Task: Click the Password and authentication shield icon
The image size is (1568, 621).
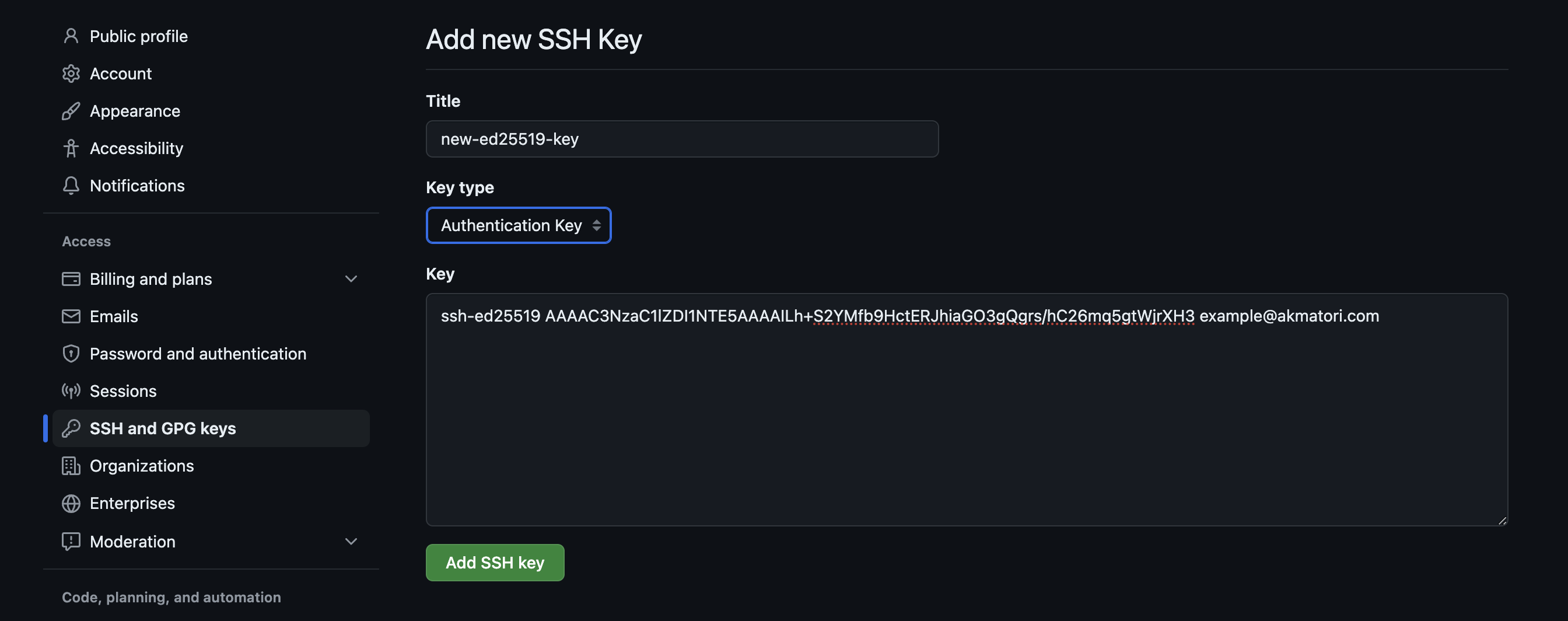Action: point(71,353)
